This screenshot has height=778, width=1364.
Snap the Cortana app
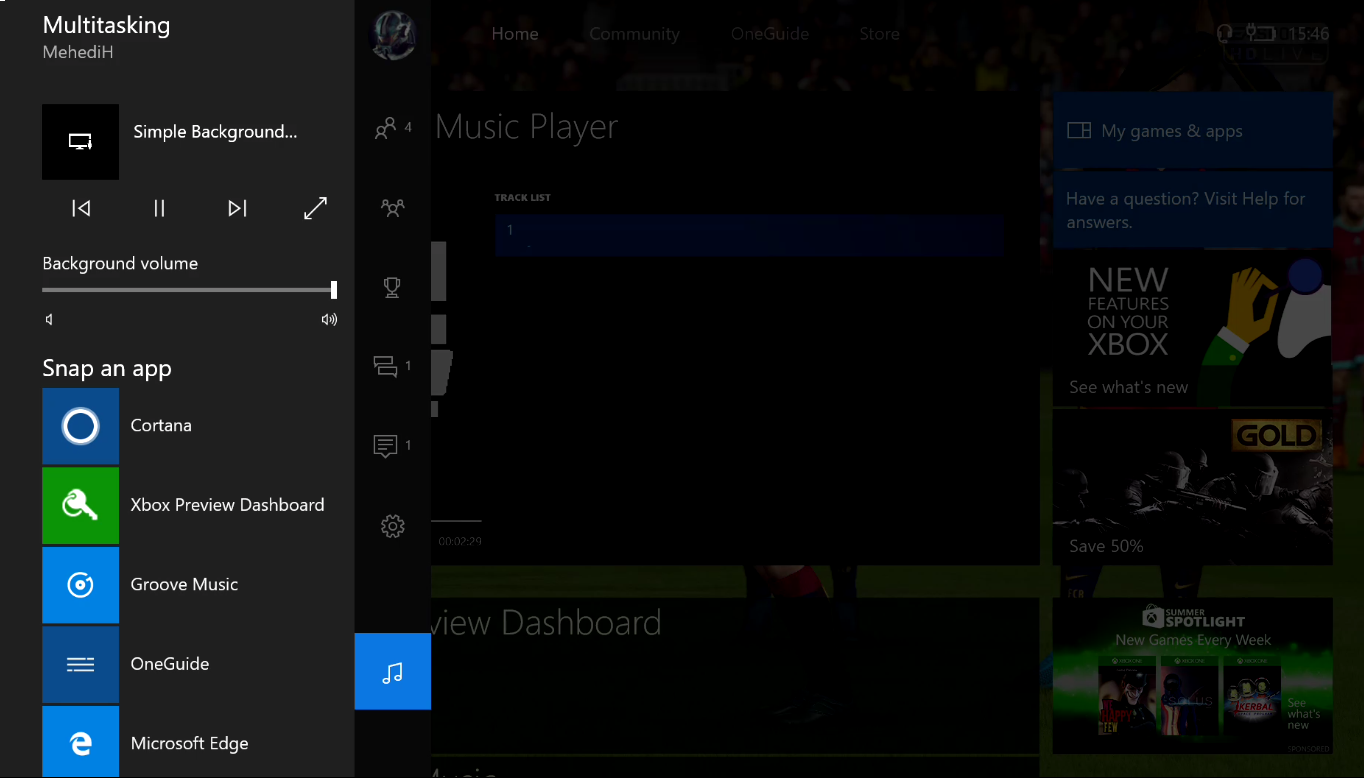(190, 426)
